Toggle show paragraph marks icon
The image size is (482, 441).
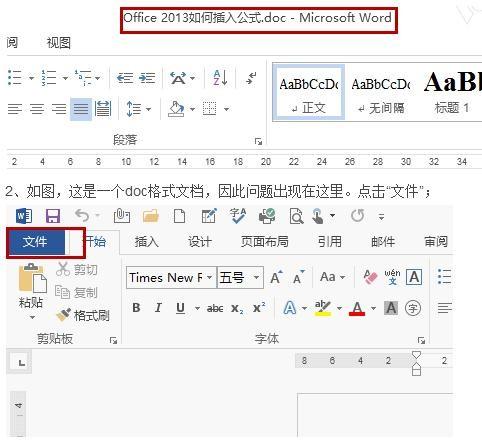[251, 78]
